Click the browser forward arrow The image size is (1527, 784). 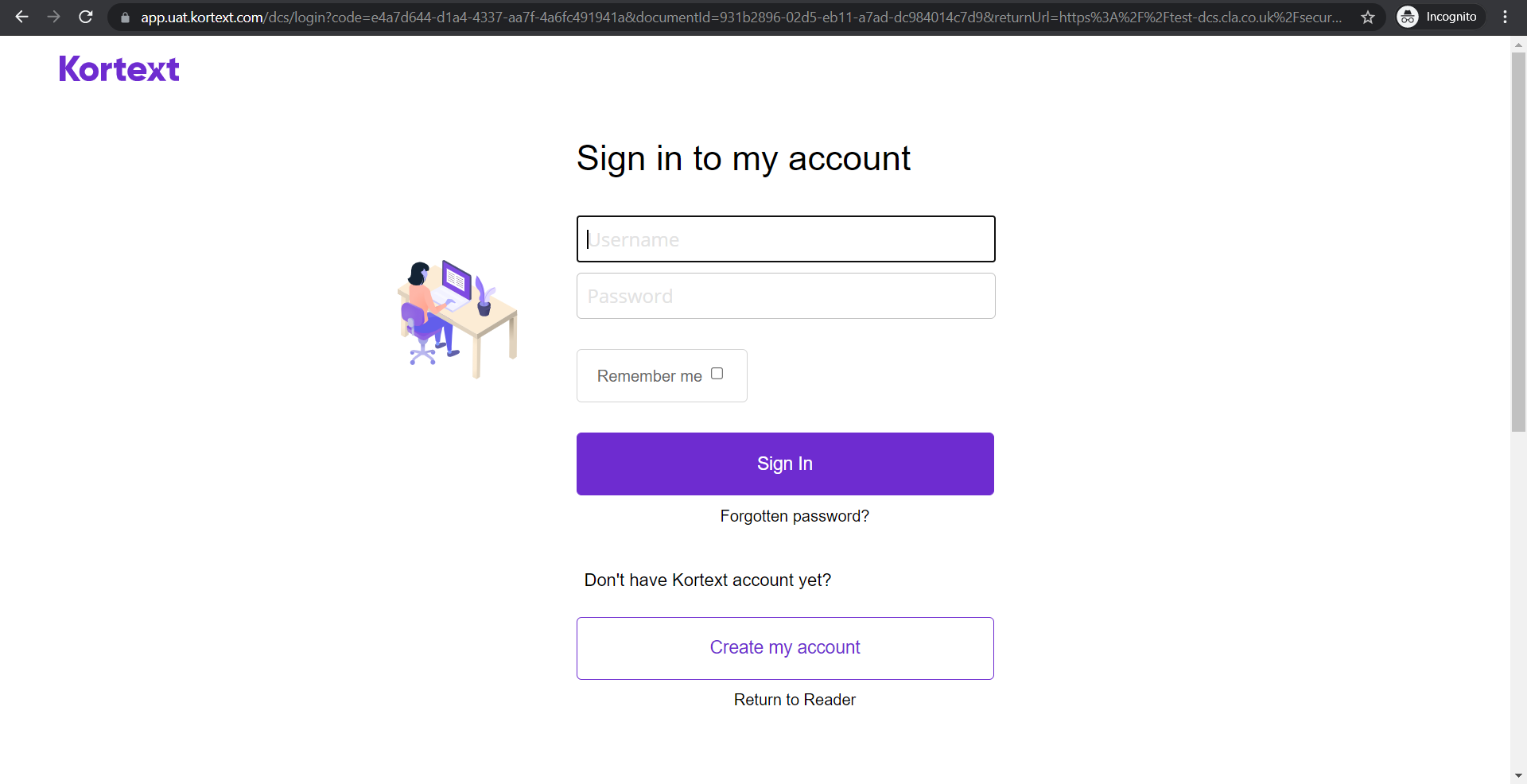53,17
